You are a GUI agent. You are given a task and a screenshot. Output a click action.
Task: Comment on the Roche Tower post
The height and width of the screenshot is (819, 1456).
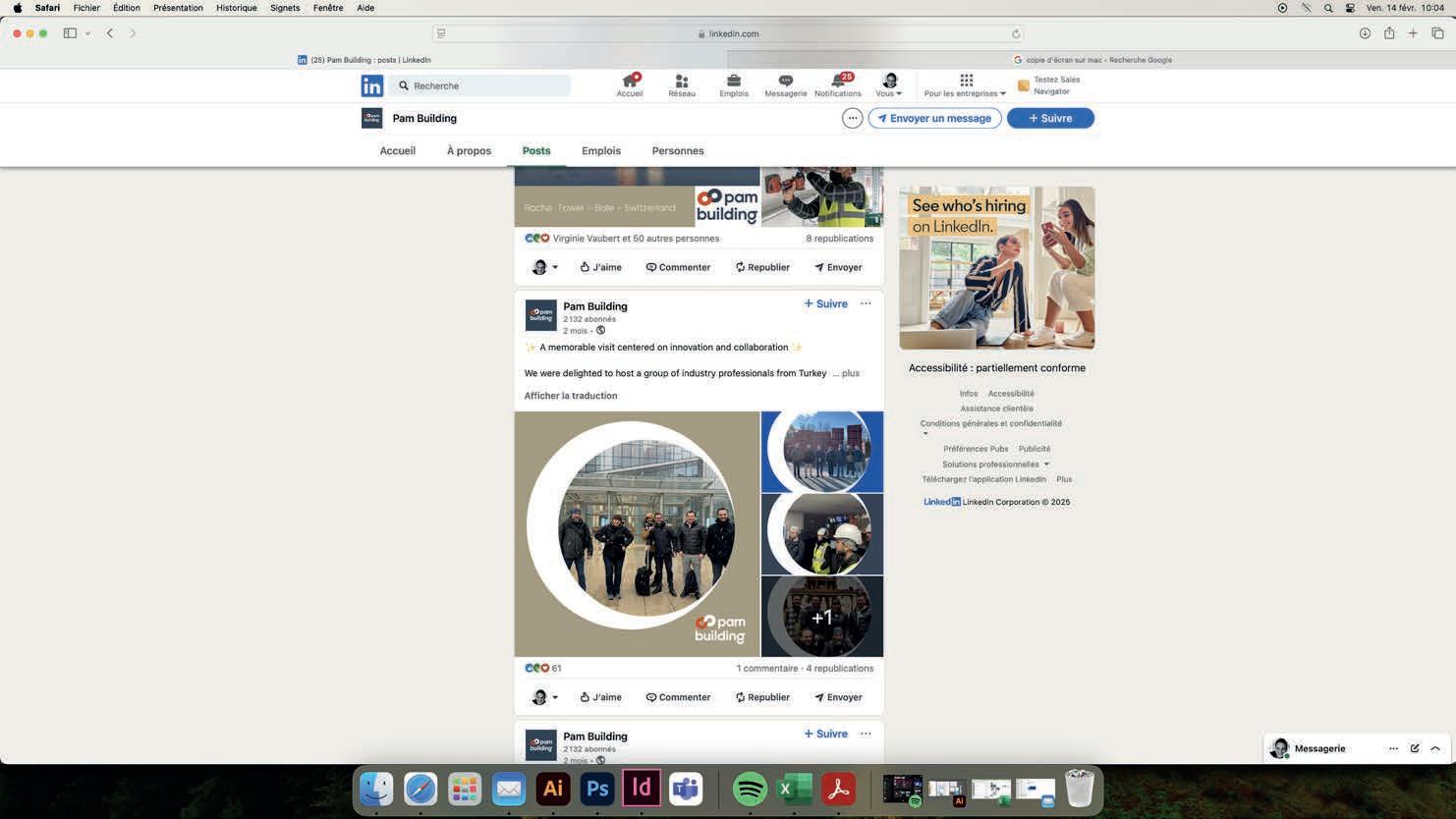[678, 267]
